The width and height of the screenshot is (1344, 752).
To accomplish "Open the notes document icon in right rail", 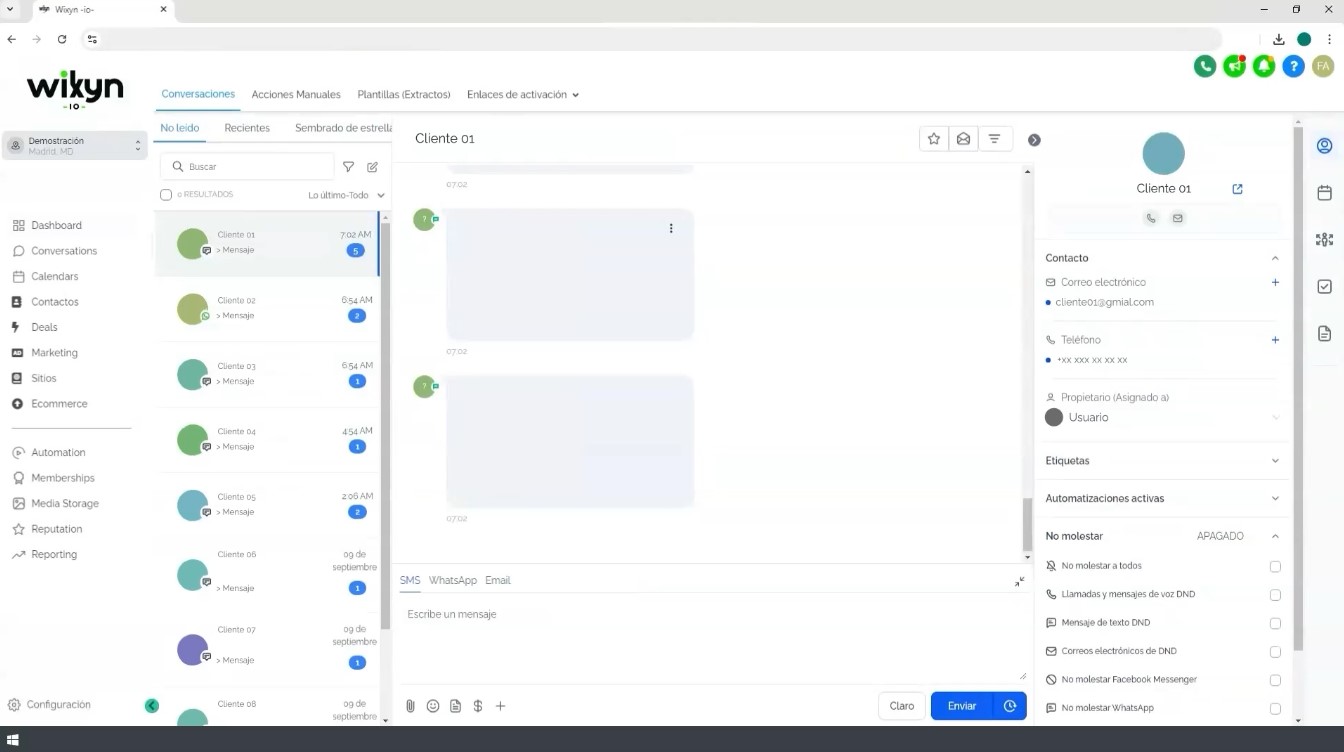I will [x=1324, y=334].
